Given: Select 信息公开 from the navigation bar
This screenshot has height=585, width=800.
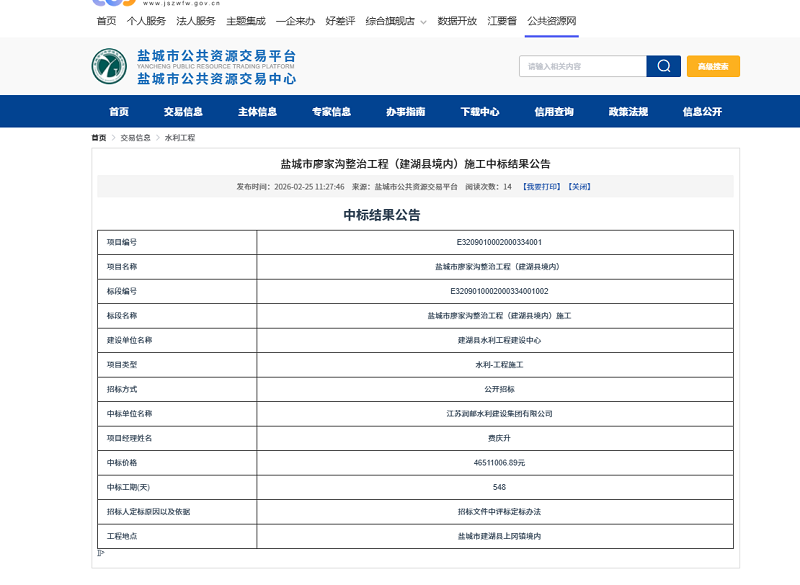Looking at the screenshot, I should click(704, 112).
